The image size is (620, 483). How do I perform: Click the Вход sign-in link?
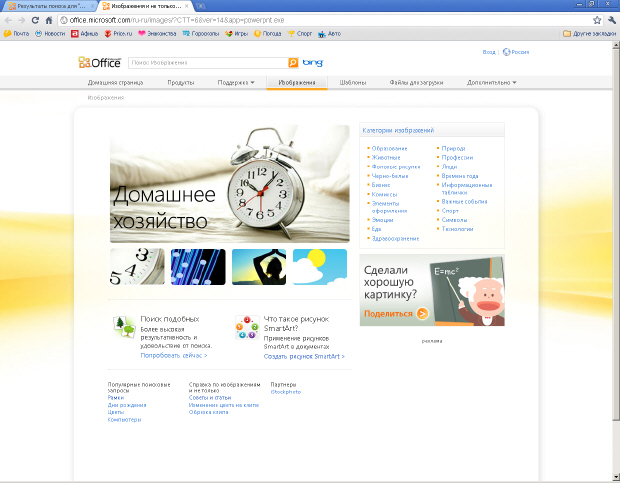point(489,52)
